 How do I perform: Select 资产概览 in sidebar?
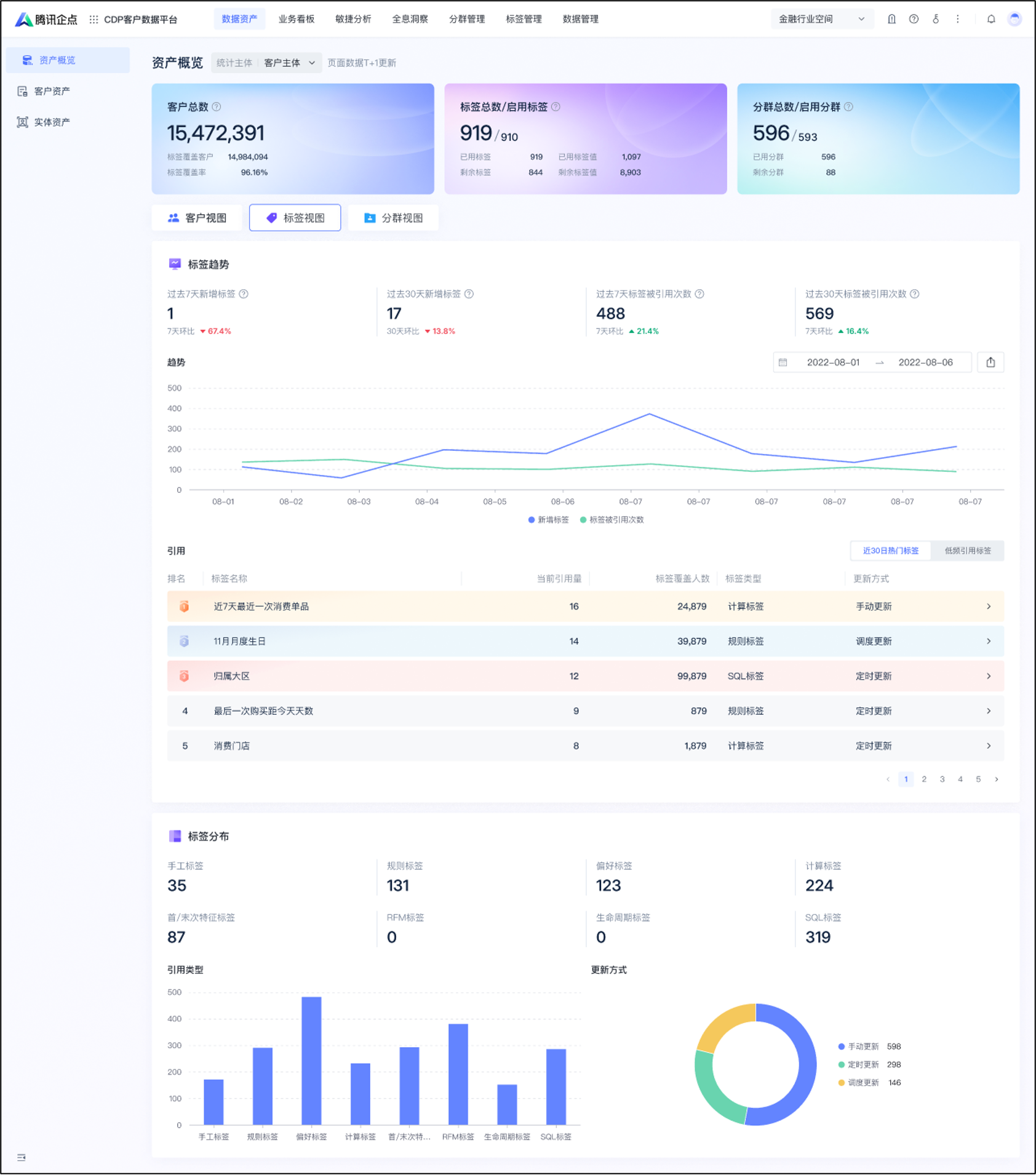[68, 60]
